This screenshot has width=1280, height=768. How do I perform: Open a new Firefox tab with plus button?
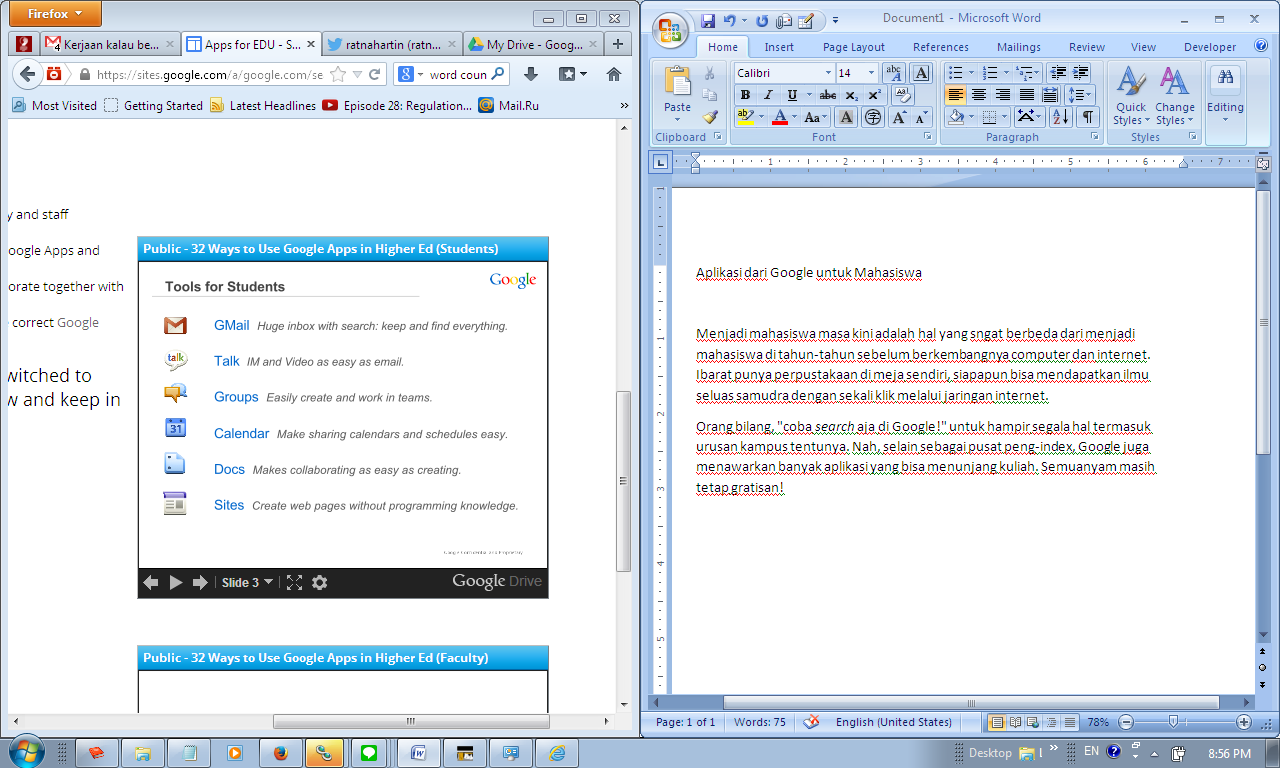(x=618, y=44)
